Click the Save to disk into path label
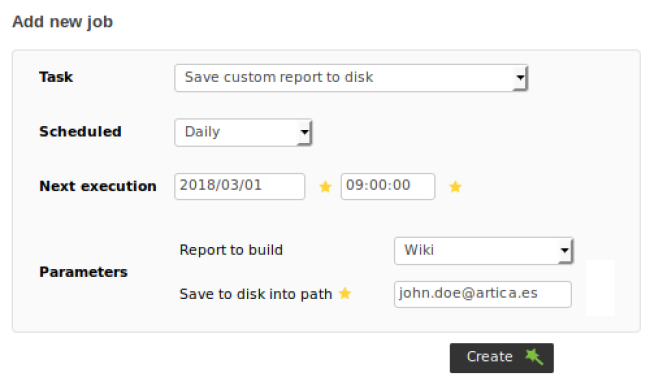The height and width of the screenshot is (390, 650). point(256,294)
